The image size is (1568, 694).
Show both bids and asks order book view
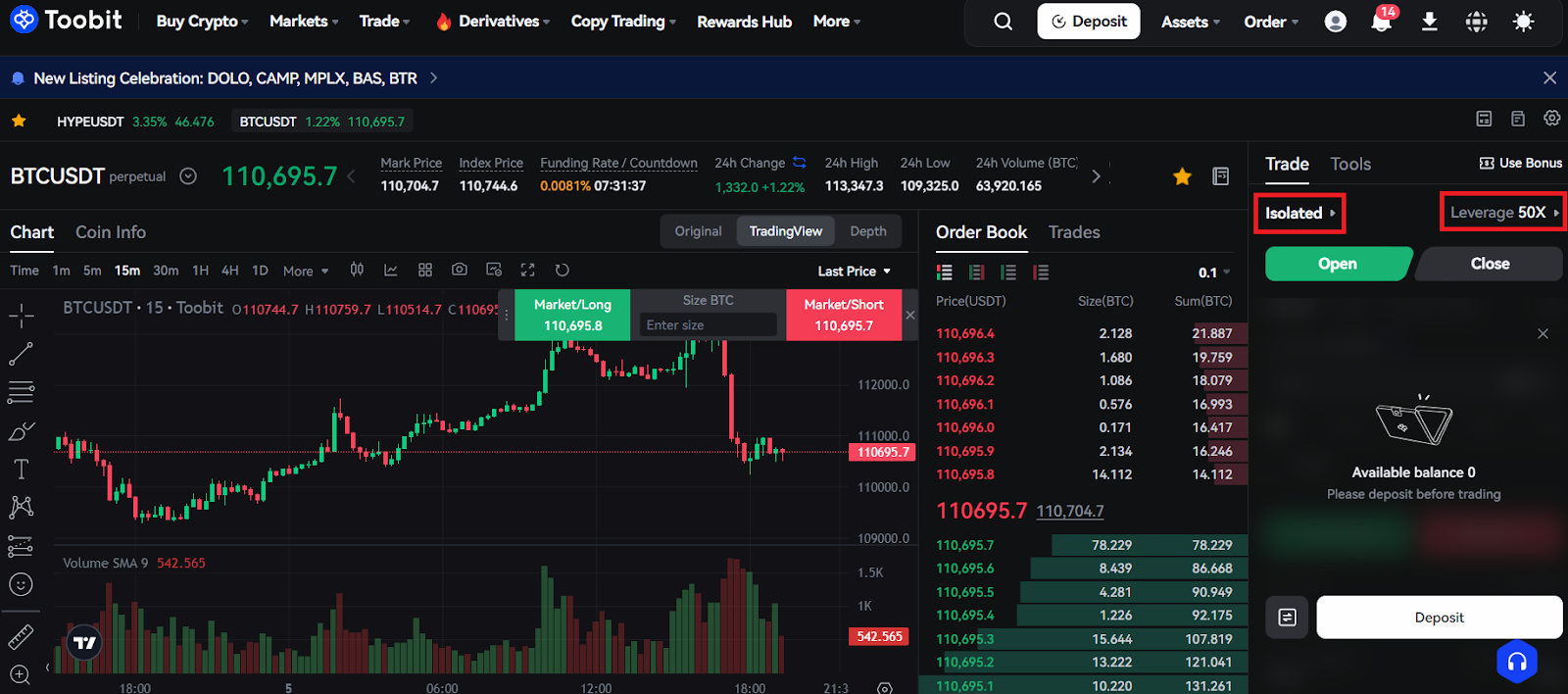945,273
